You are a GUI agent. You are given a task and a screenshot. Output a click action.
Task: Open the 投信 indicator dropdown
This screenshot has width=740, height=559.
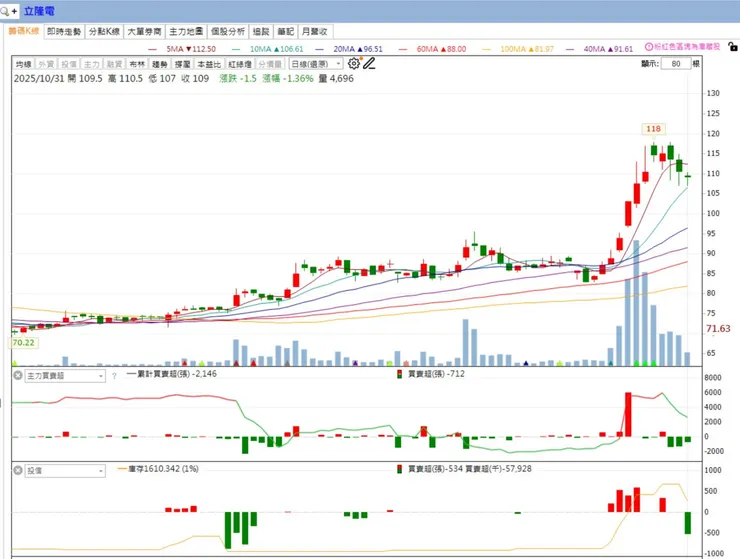pos(65,471)
